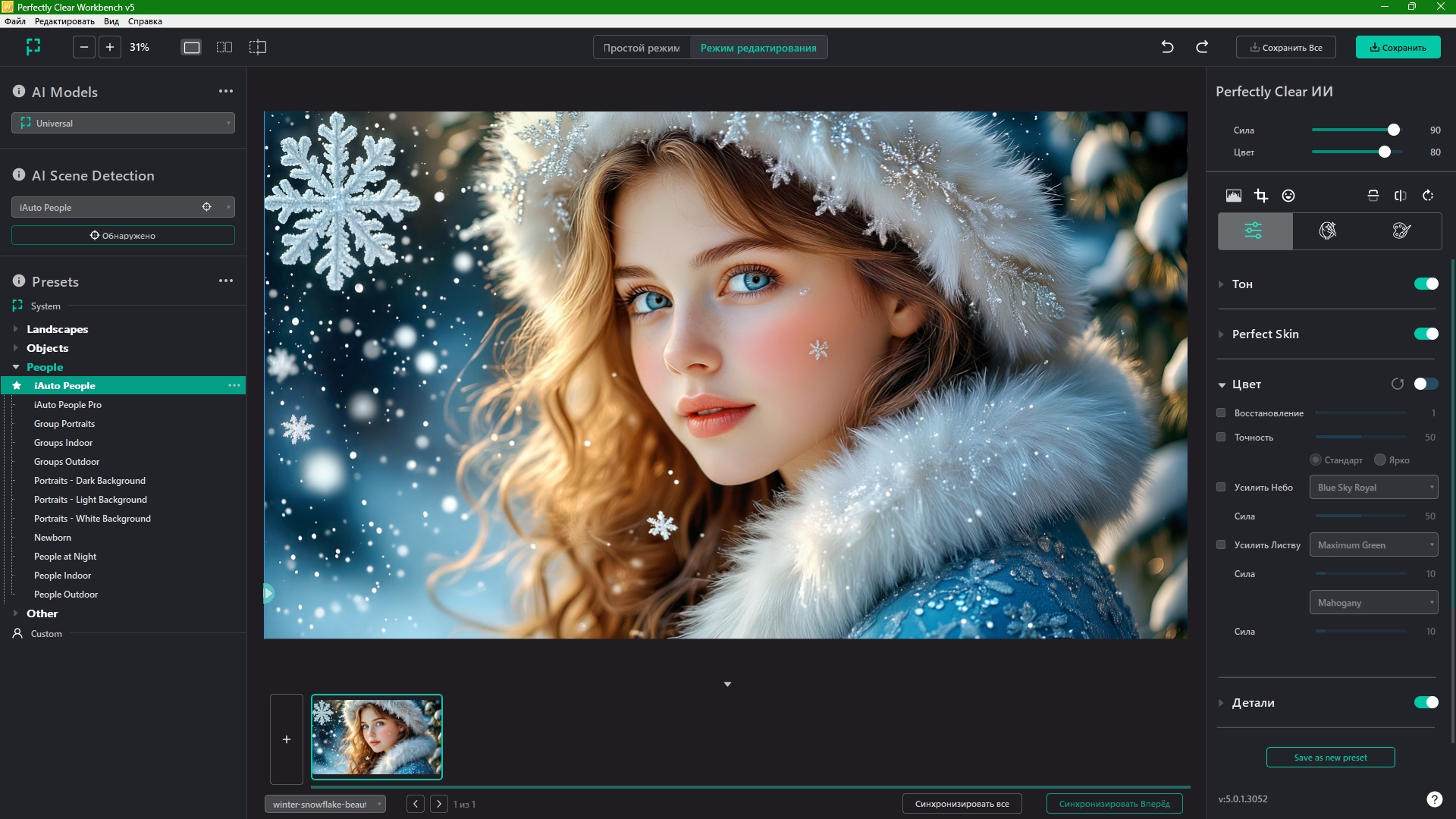The width and height of the screenshot is (1456, 819).
Task: Switch to split side-by-side view icon
Action: [224, 47]
